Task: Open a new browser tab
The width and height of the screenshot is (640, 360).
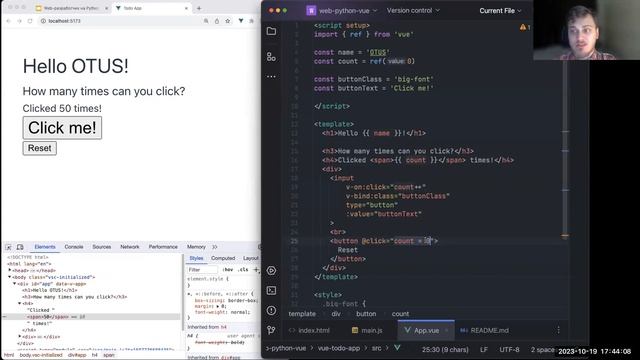Action: [x=199, y=8]
